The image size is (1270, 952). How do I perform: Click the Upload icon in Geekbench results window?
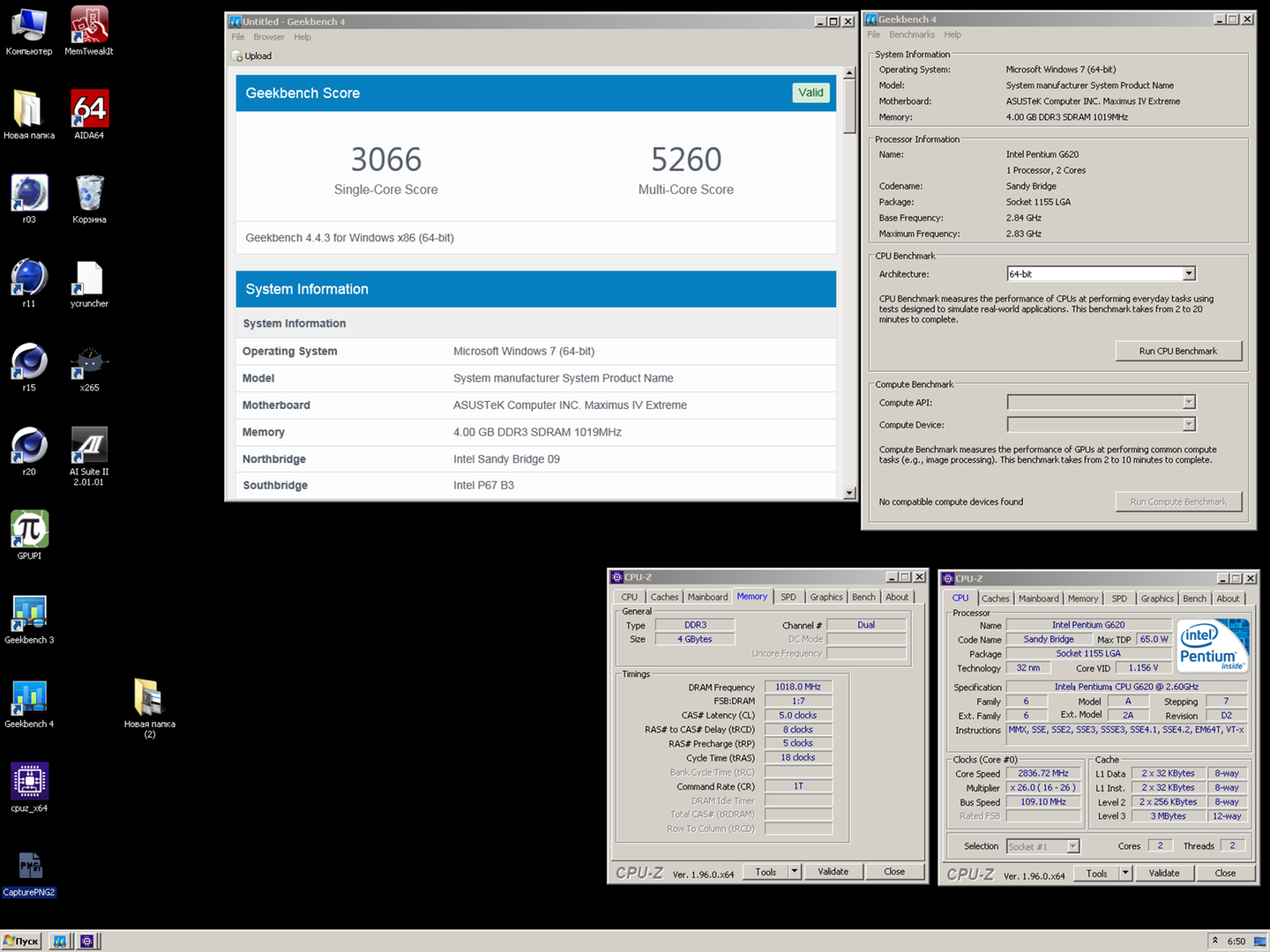[237, 56]
